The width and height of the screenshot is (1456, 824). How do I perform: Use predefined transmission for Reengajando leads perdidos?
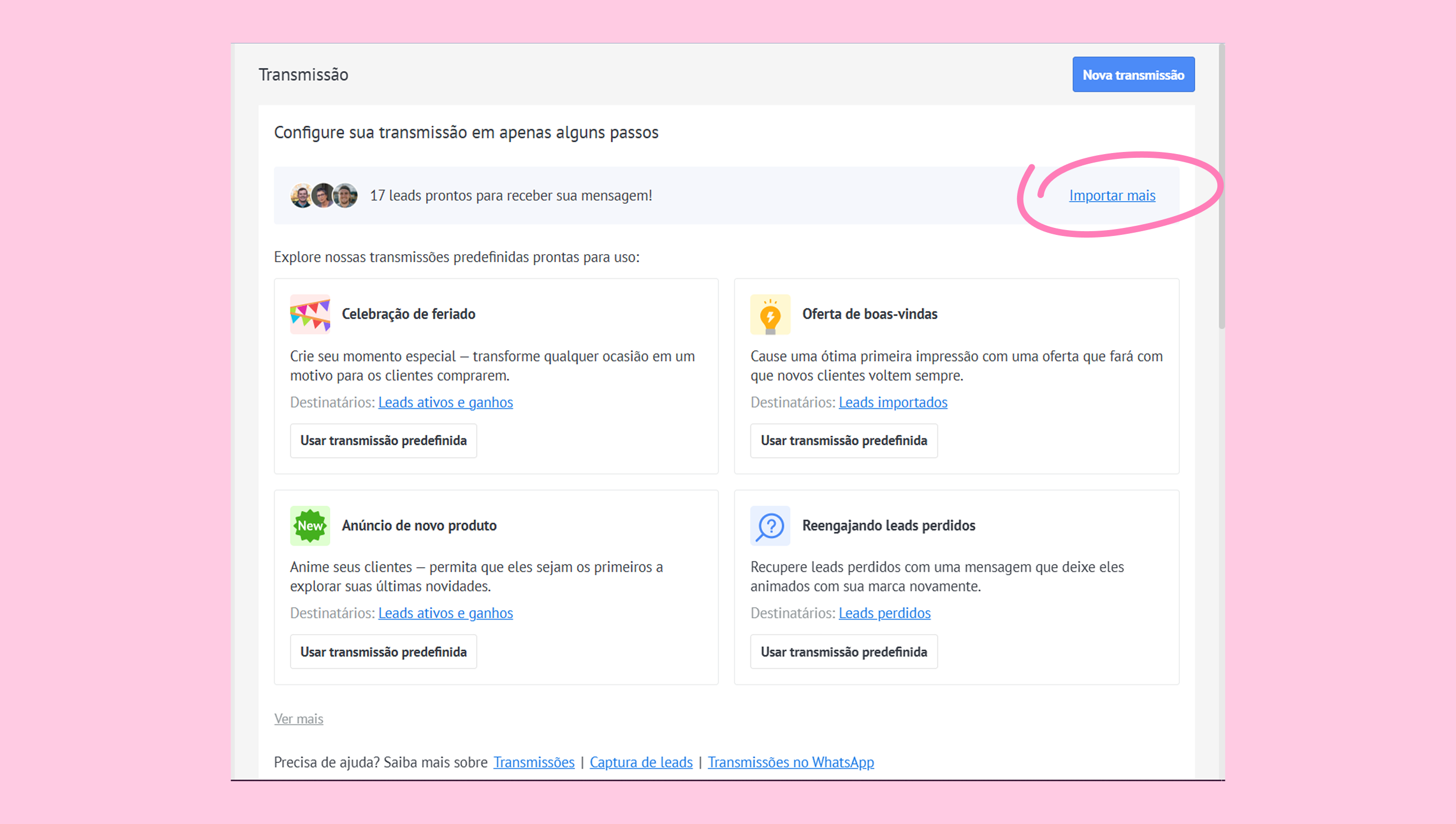844,652
